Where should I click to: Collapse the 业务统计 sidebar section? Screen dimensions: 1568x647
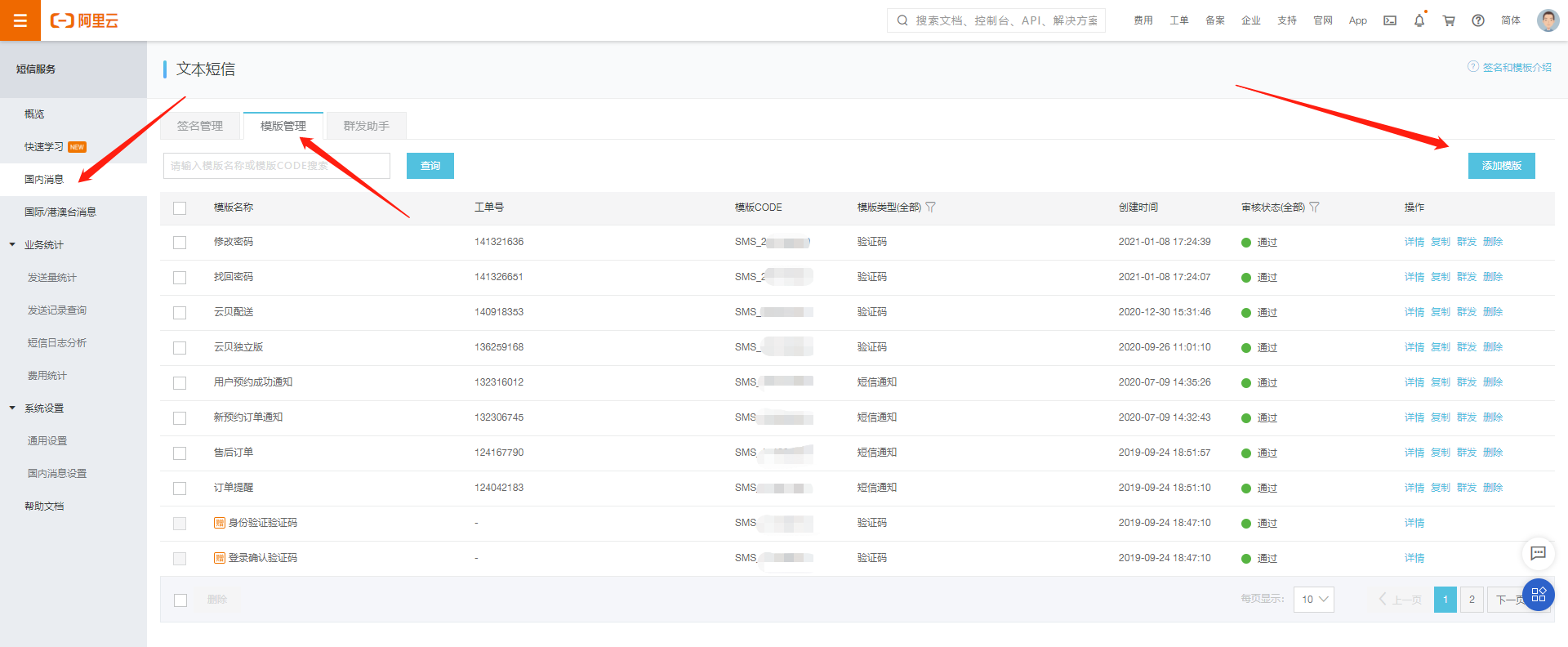point(12,245)
